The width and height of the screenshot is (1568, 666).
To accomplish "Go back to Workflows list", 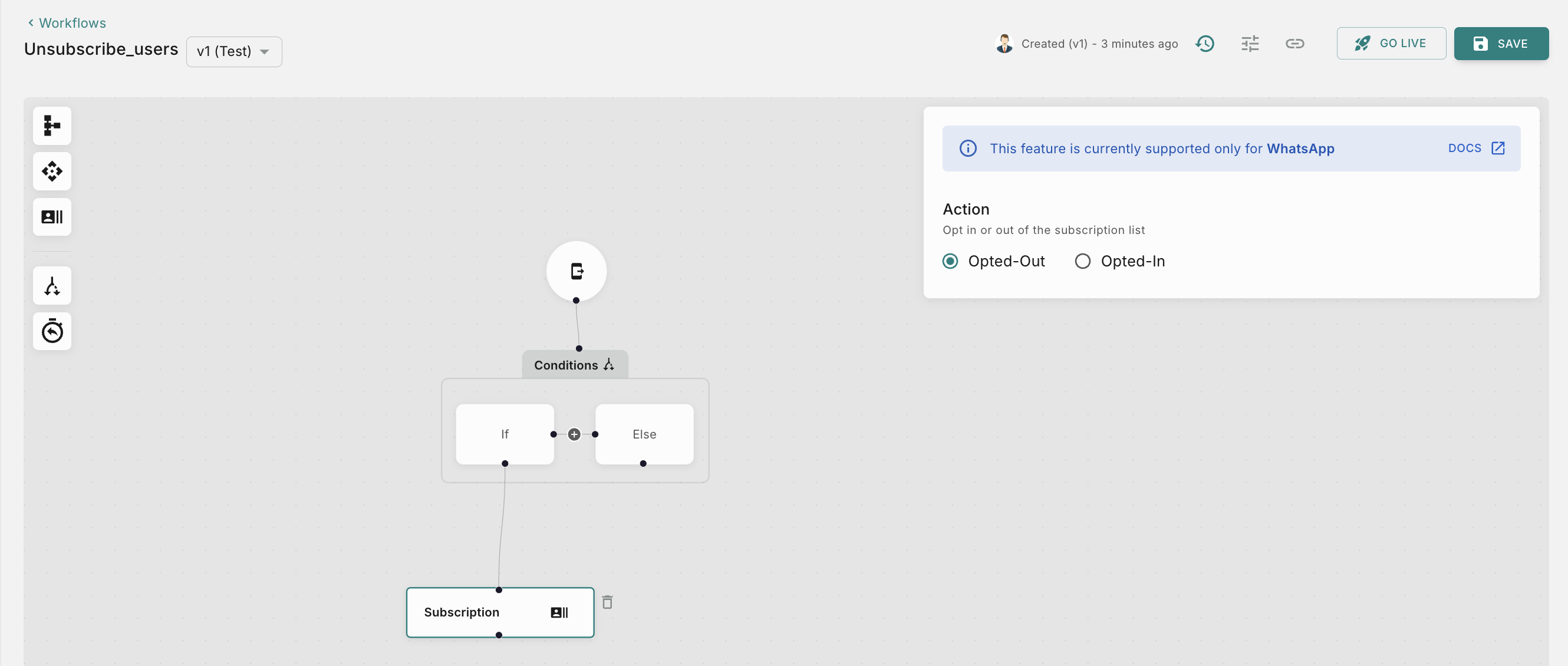I will [67, 23].
